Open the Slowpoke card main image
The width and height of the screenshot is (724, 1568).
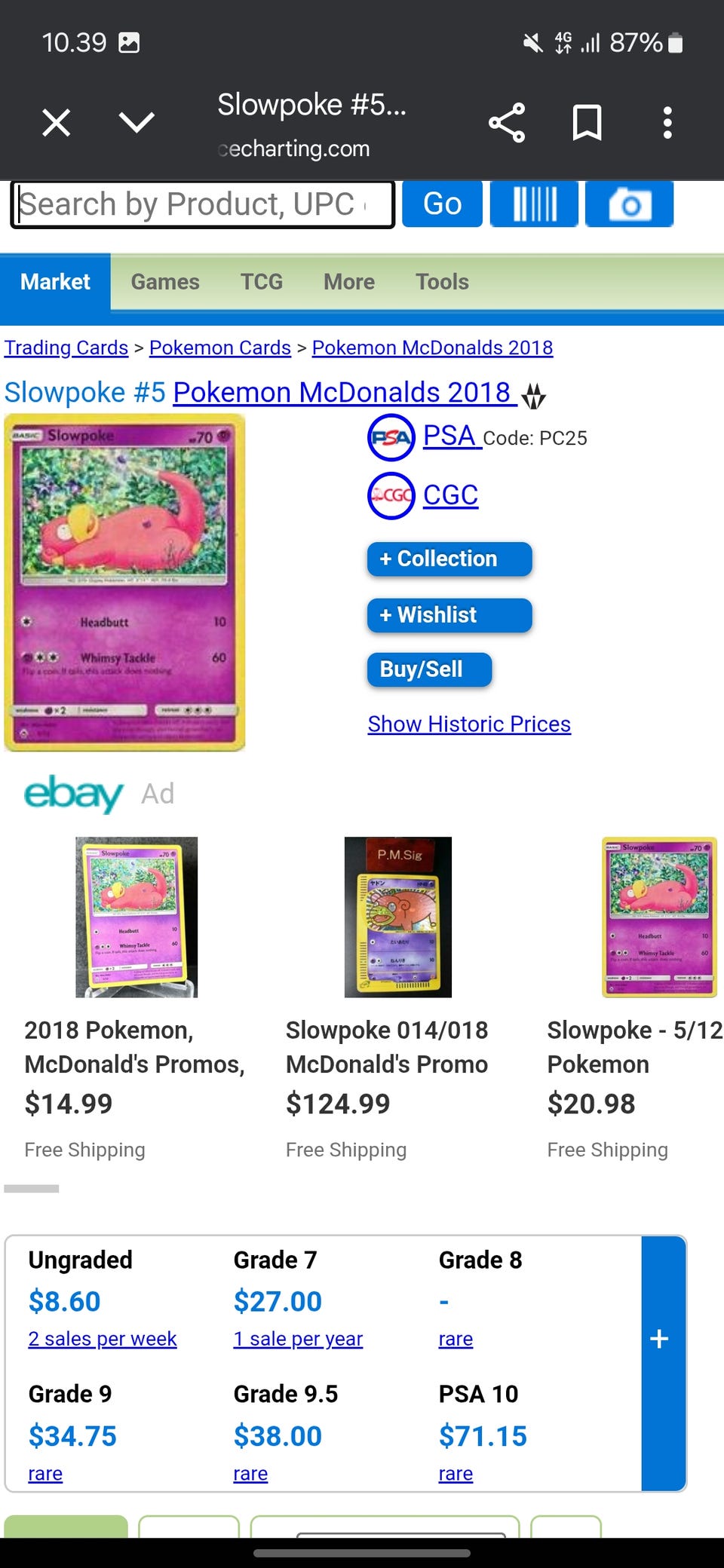[125, 582]
